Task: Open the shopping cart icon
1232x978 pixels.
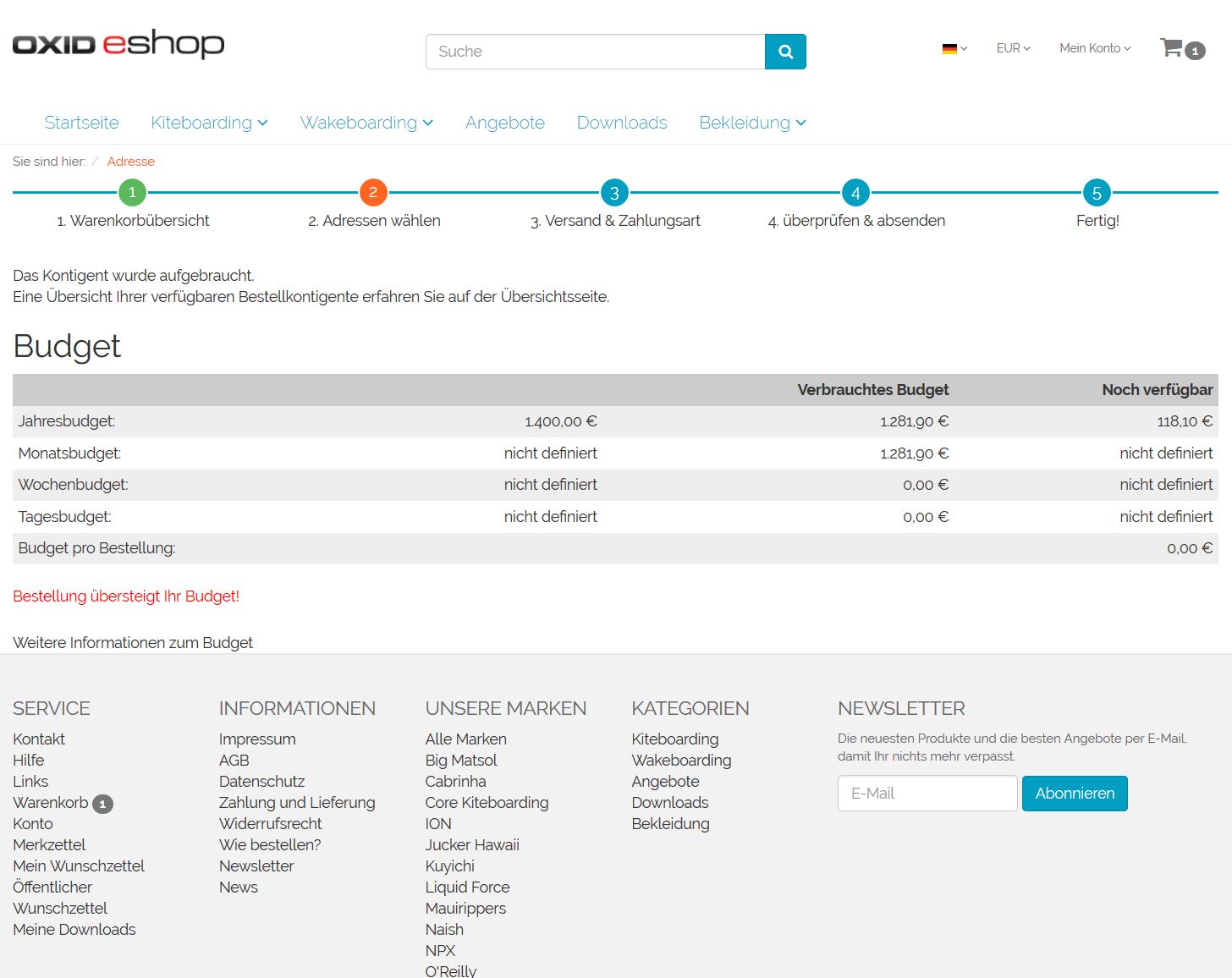Action: pyautogui.click(x=1173, y=48)
